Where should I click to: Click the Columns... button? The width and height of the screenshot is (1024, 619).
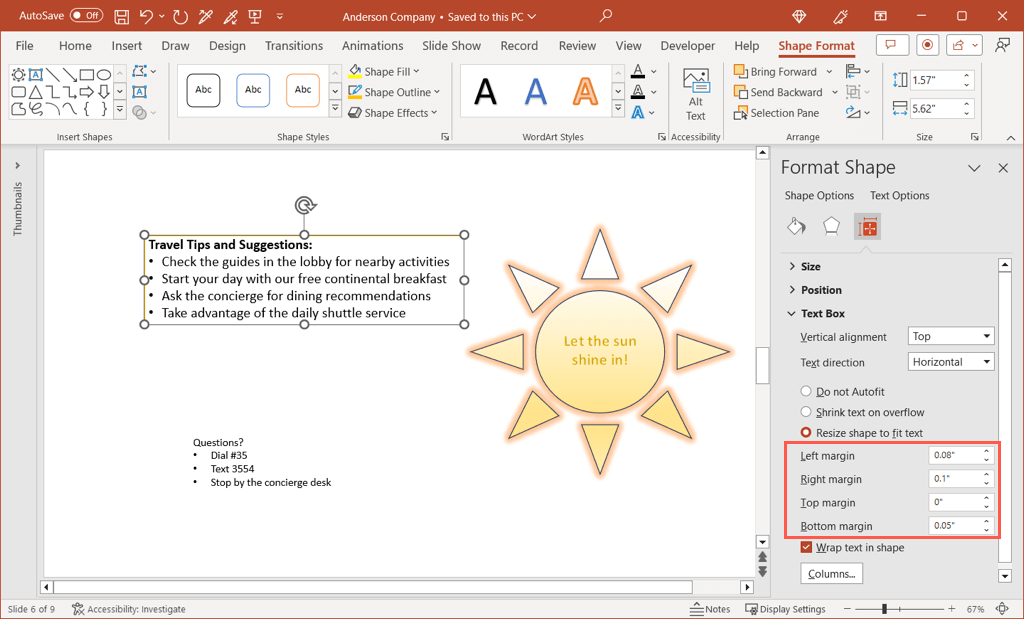click(x=831, y=574)
